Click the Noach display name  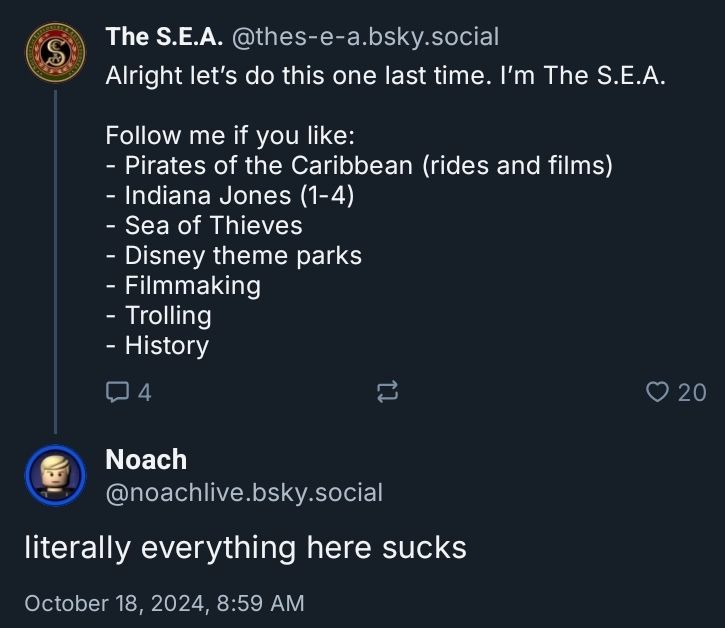(146, 460)
